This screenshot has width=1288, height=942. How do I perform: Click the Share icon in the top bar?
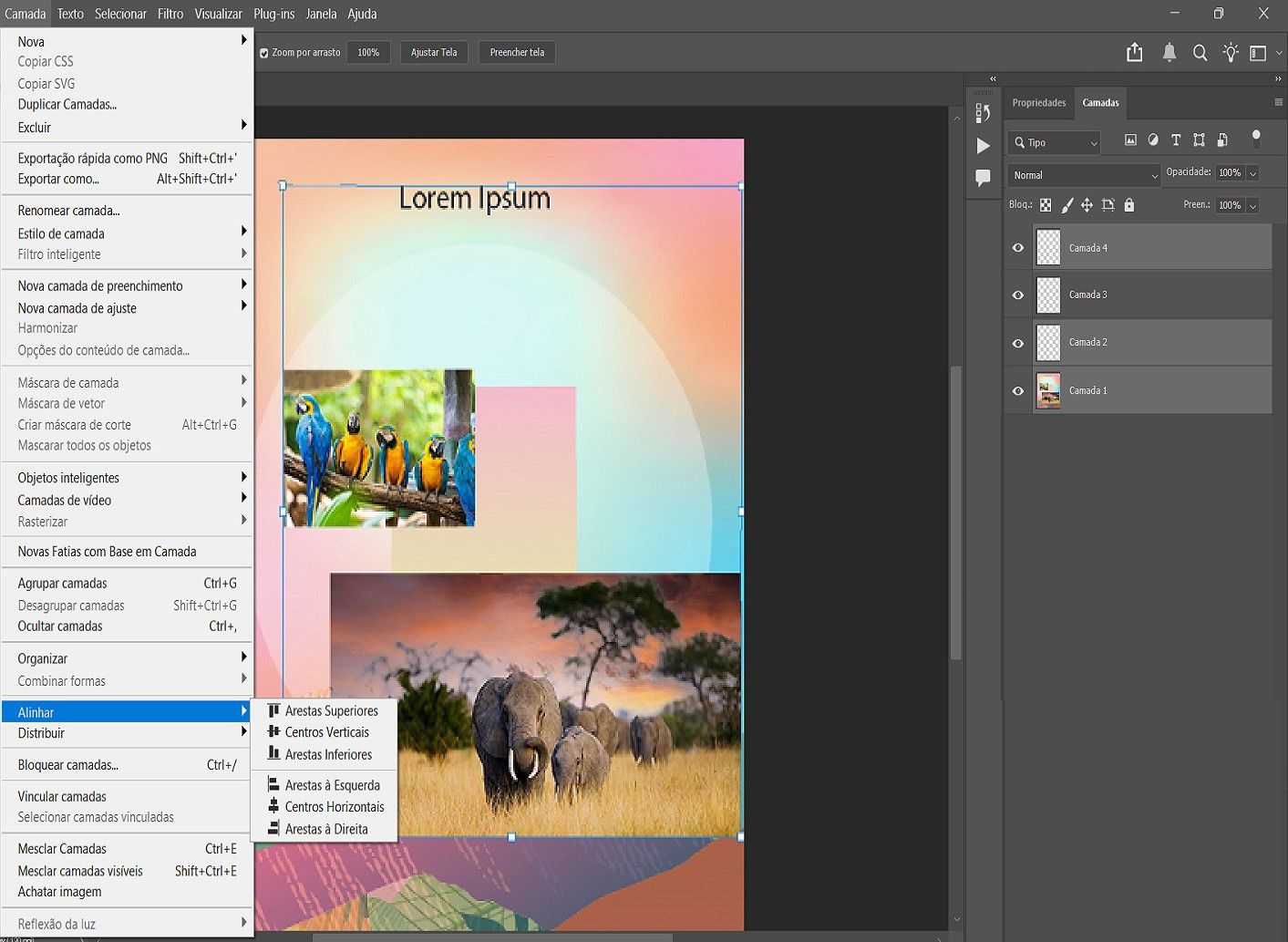click(1134, 53)
